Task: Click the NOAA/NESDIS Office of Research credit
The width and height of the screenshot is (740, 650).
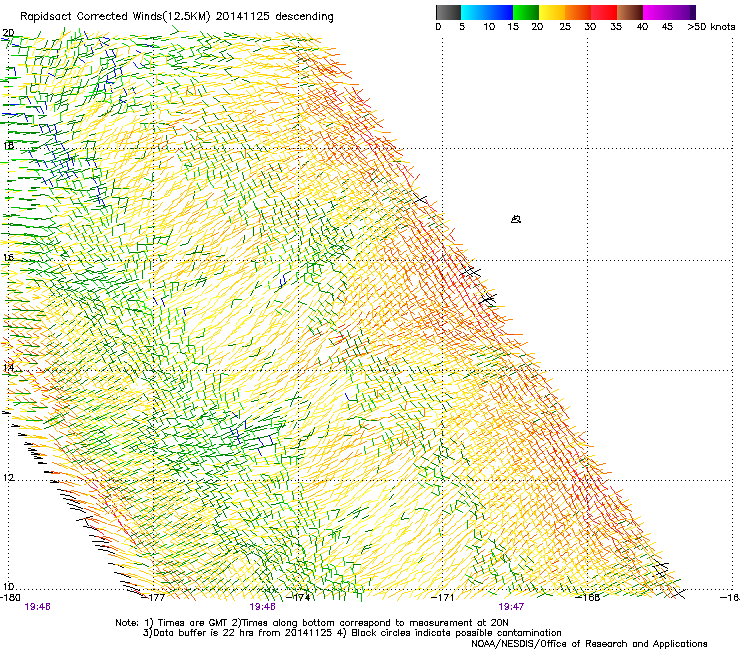Action: [589, 643]
